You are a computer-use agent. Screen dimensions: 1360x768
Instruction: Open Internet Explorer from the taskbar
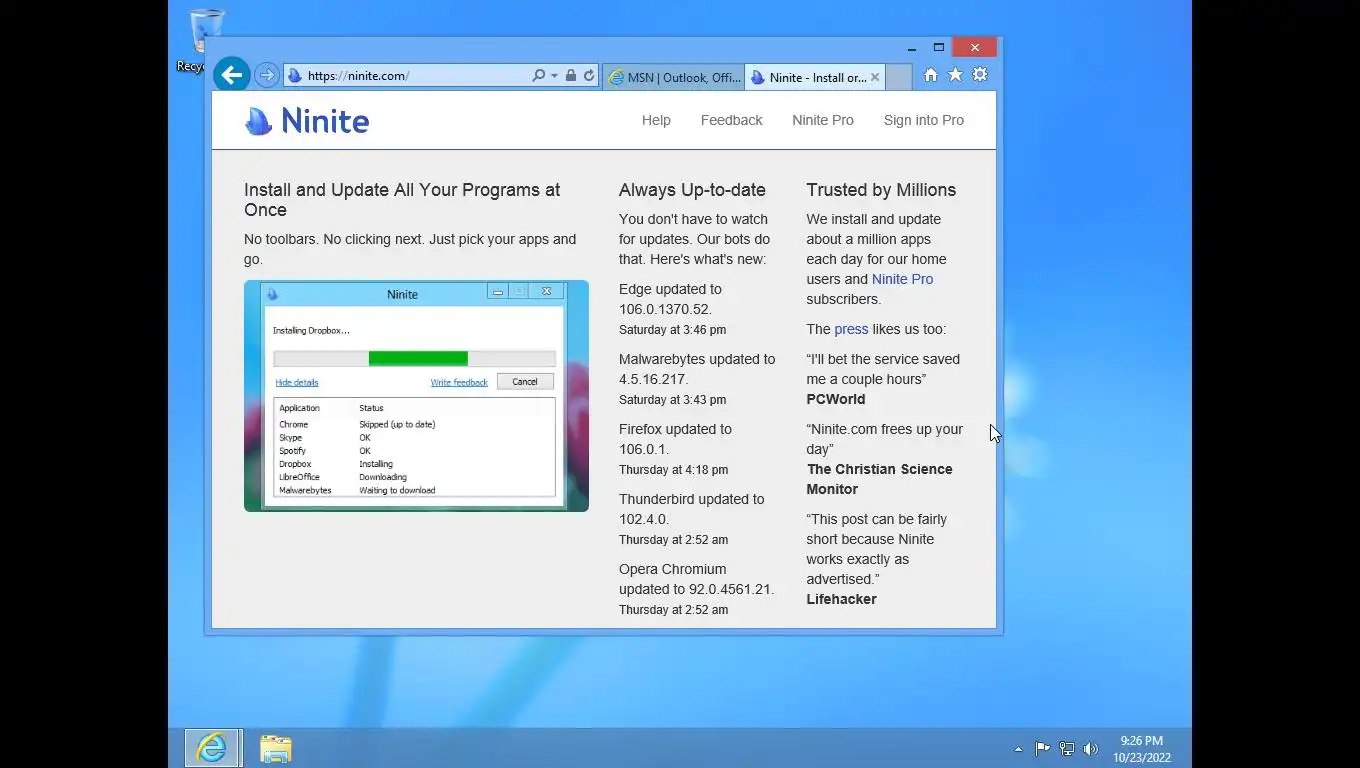click(212, 748)
